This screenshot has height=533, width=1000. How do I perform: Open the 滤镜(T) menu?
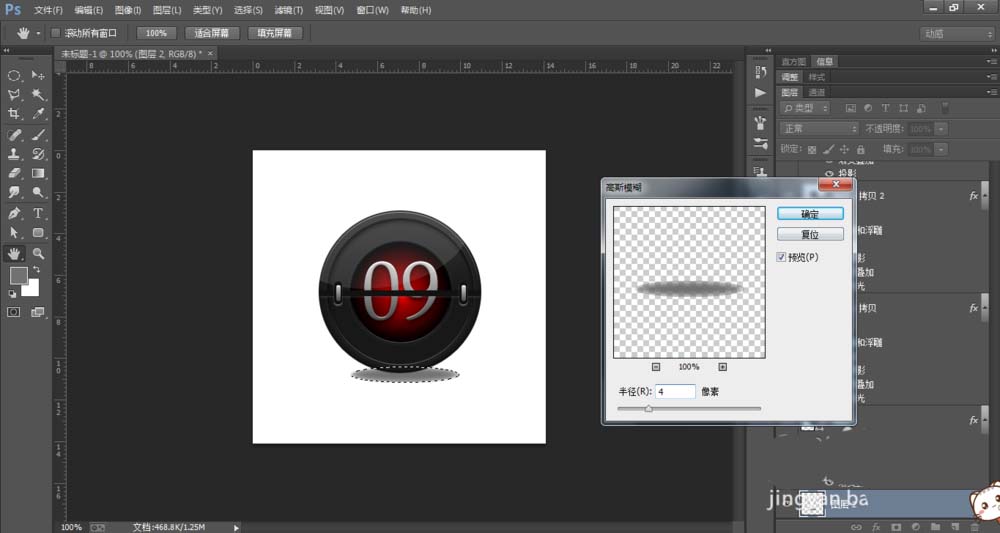288,10
